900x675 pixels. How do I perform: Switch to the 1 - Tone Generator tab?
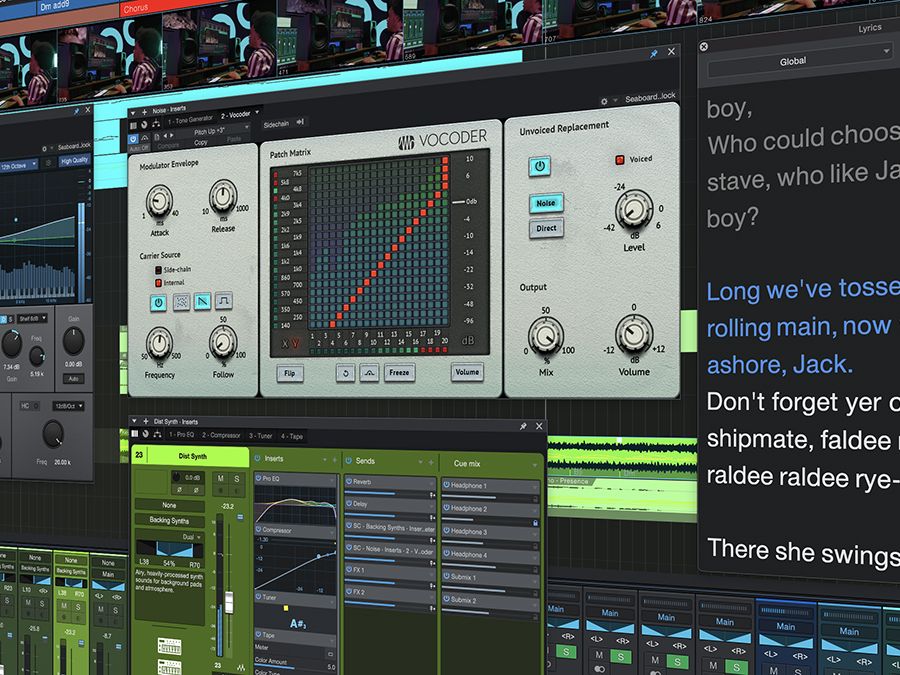(190, 120)
